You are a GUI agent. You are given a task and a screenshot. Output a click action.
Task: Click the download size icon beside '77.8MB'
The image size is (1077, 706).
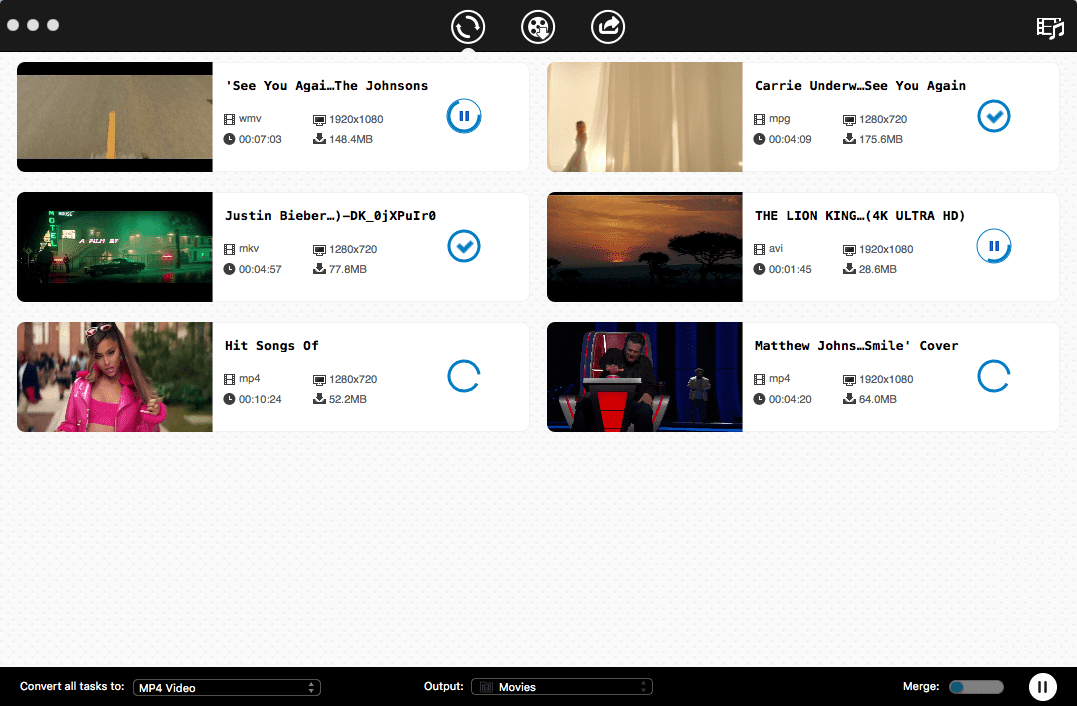pyautogui.click(x=319, y=269)
